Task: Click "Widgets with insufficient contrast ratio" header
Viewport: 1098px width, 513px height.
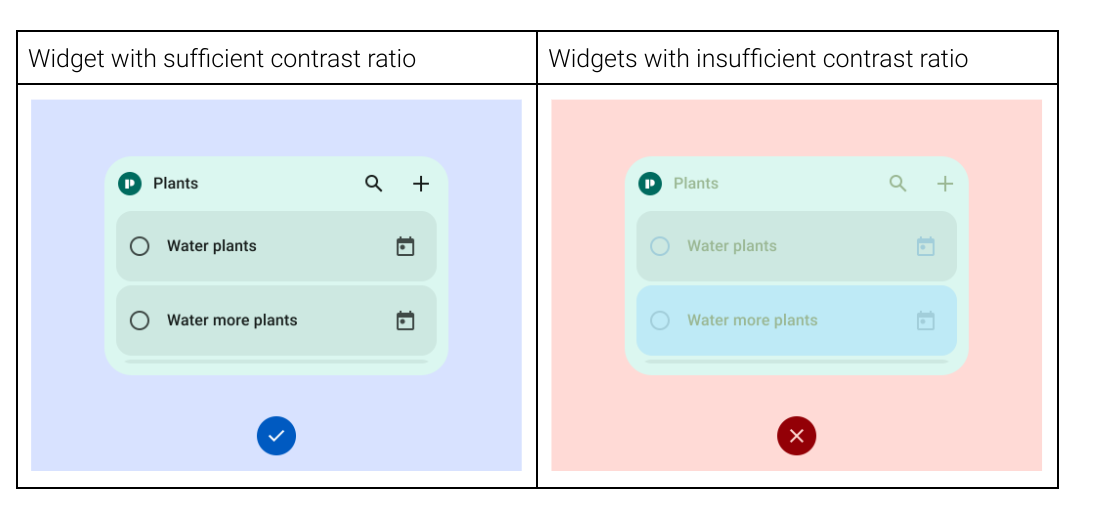Action: pyautogui.click(x=758, y=59)
